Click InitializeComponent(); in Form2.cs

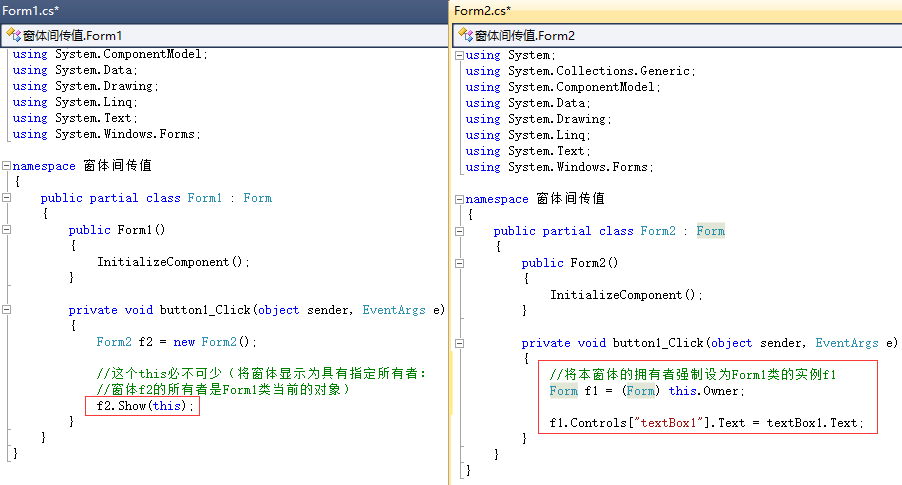point(626,295)
